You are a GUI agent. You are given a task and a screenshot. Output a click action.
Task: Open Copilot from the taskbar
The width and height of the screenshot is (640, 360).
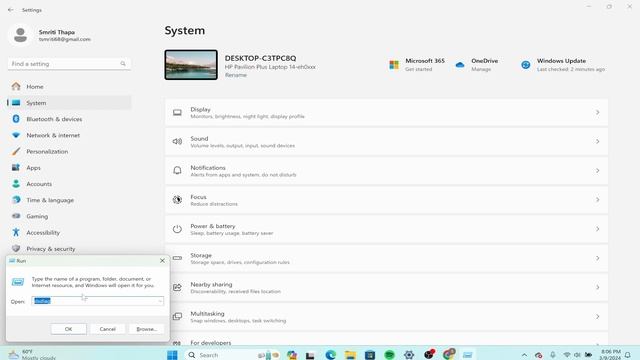tap(292, 355)
